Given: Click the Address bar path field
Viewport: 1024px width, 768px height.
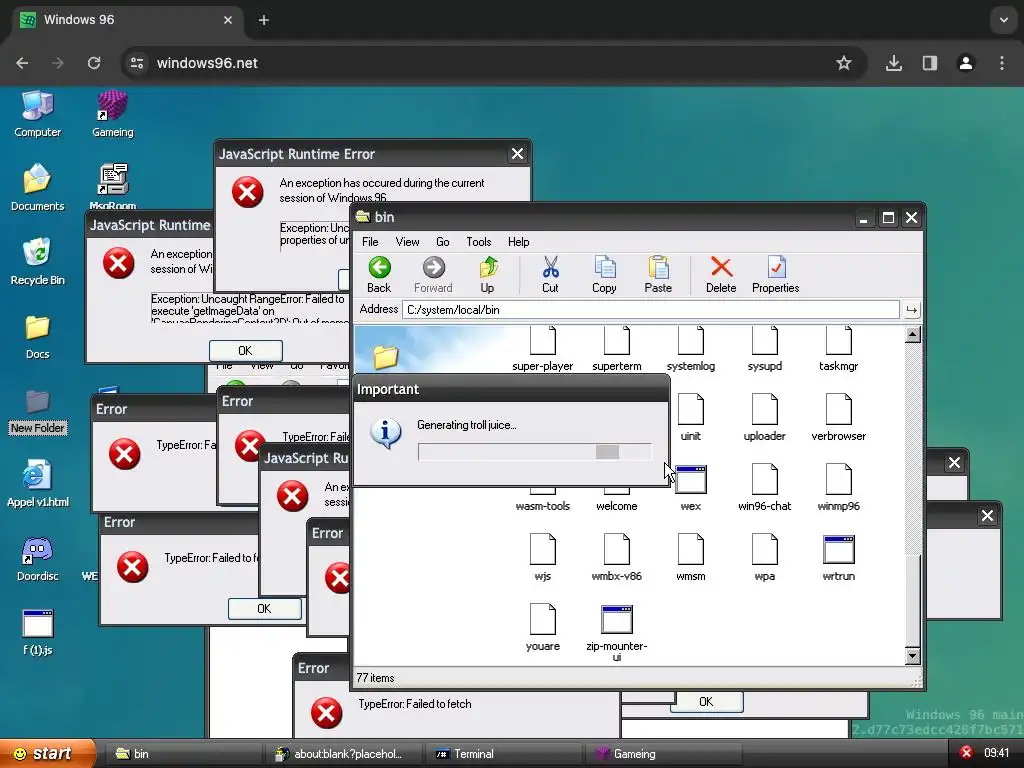Looking at the screenshot, I should click(x=650, y=310).
